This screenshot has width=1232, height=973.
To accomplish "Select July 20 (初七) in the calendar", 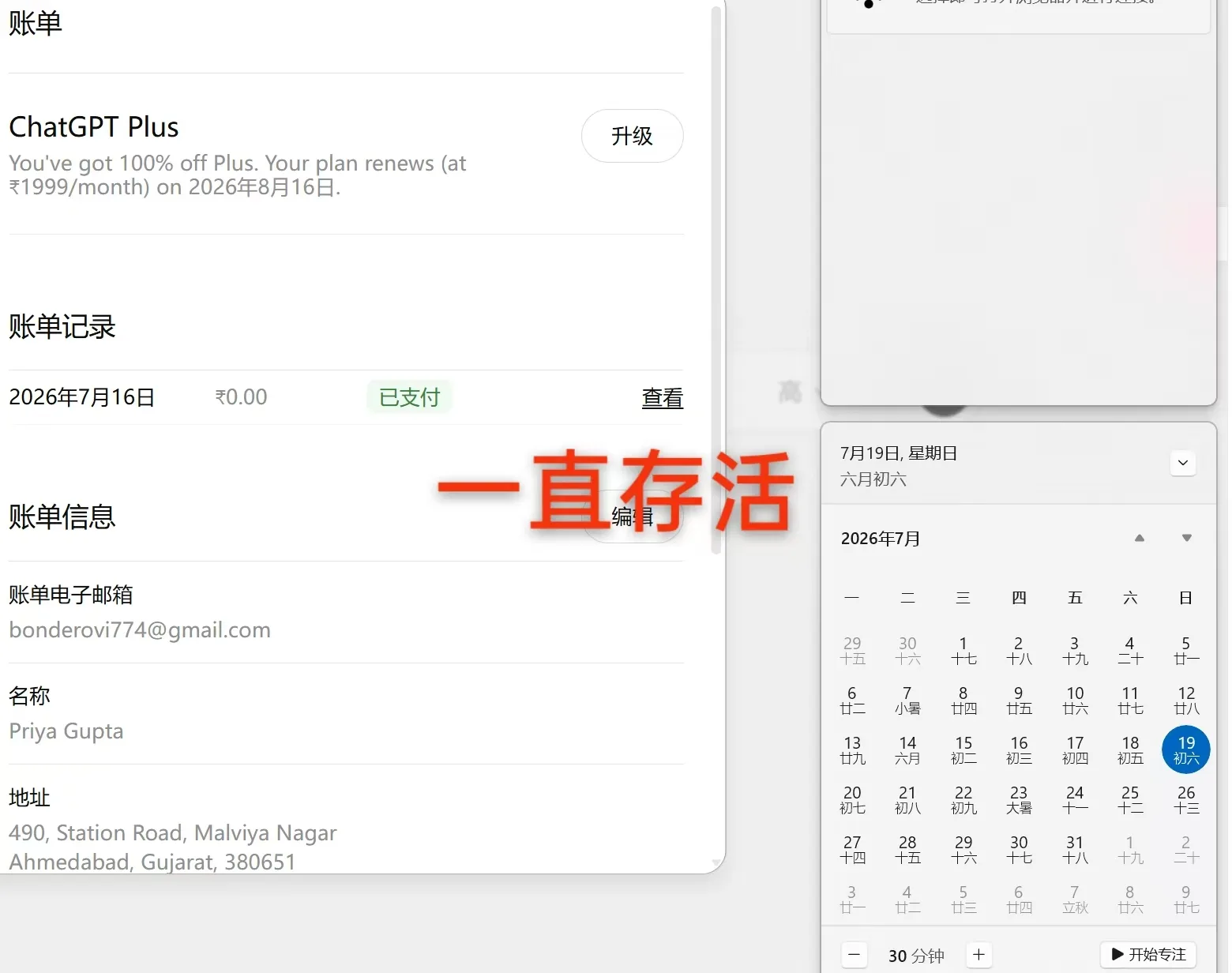I will tap(852, 800).
